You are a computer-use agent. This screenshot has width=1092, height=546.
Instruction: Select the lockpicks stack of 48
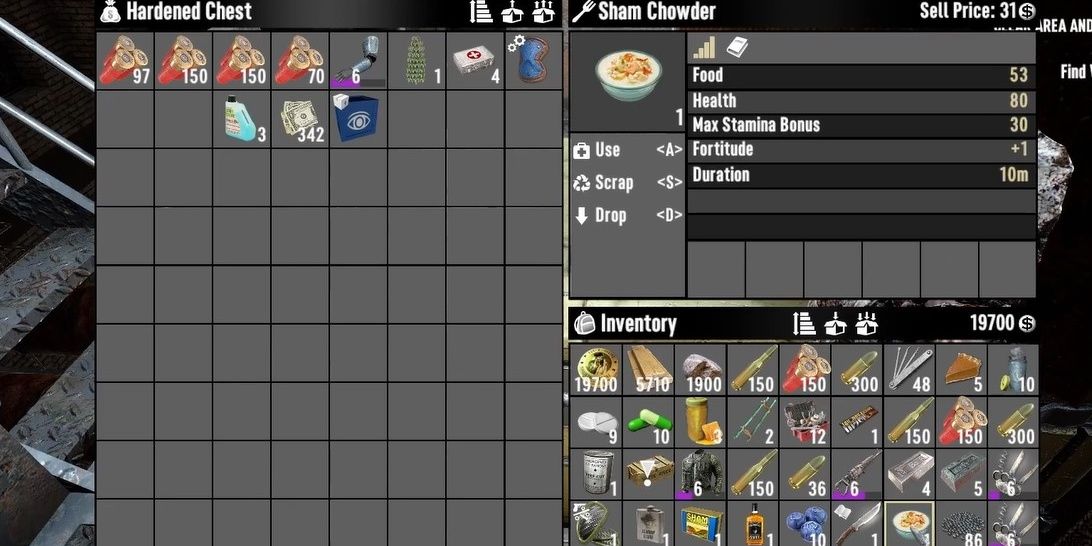pos(910,370)
